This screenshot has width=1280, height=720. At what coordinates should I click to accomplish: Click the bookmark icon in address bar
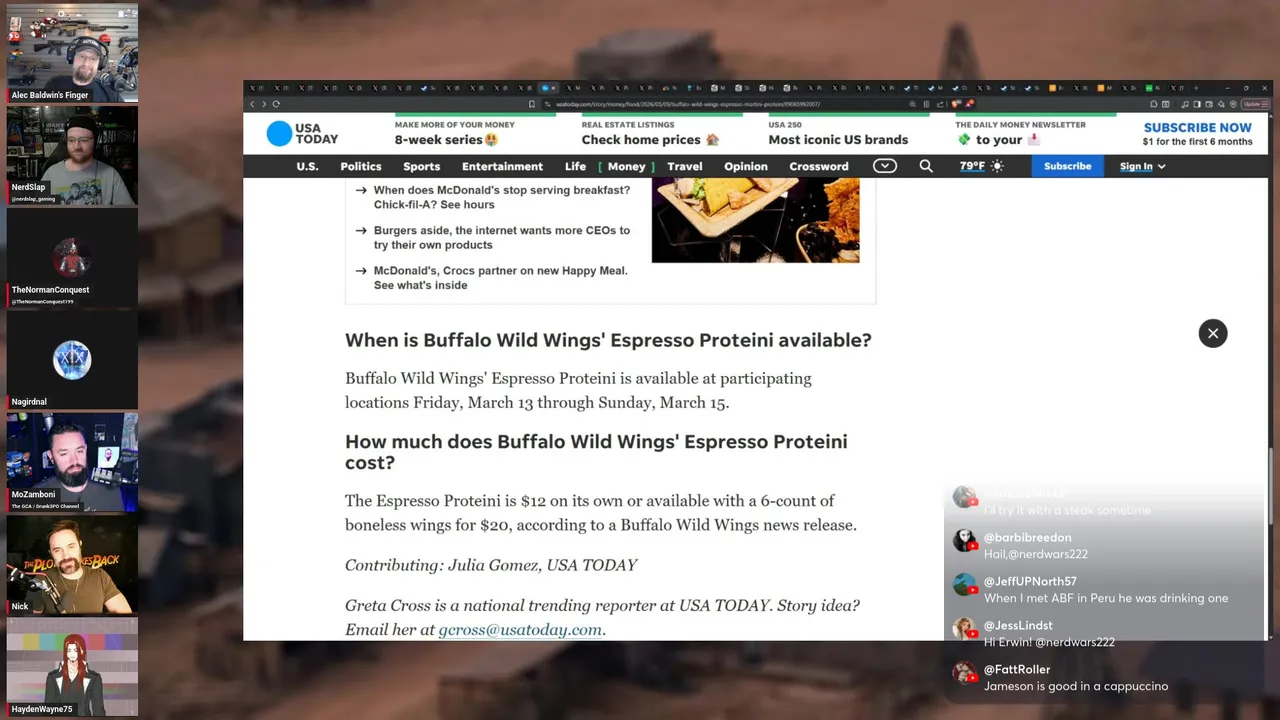[x=532, y=104]
